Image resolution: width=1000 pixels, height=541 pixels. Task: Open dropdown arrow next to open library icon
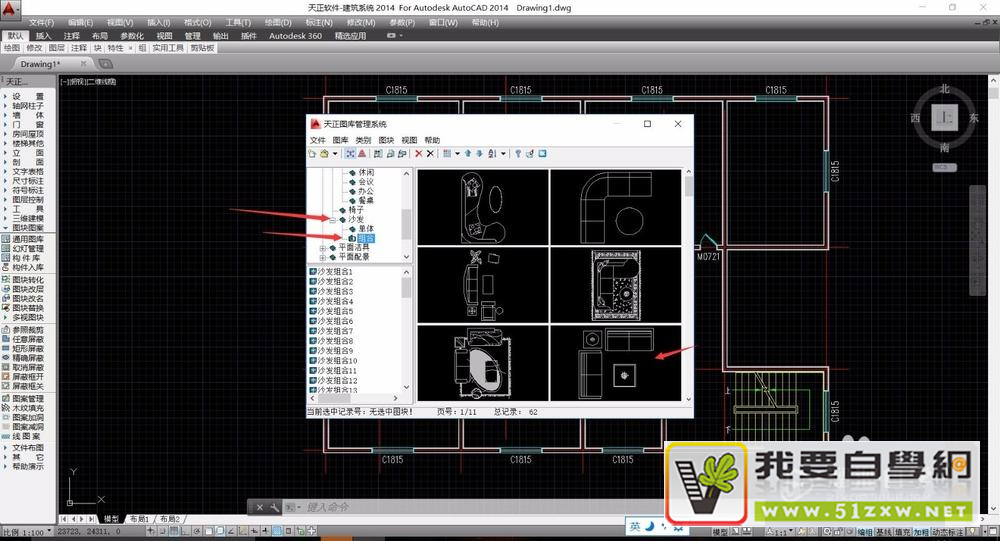click(x=335, y=154)
